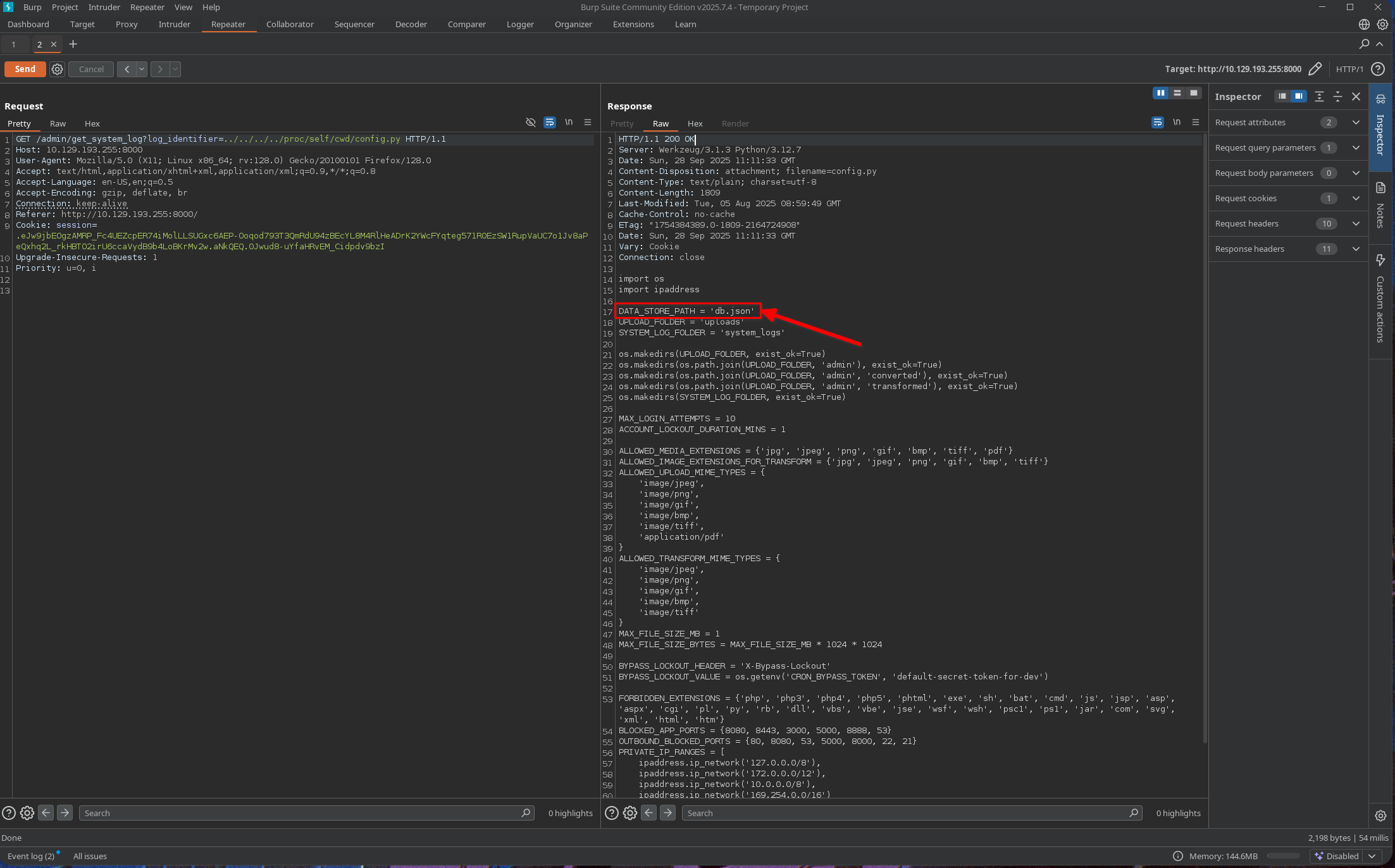Open the Event log link
1395x868 pixels.
(x=30, y=856)
